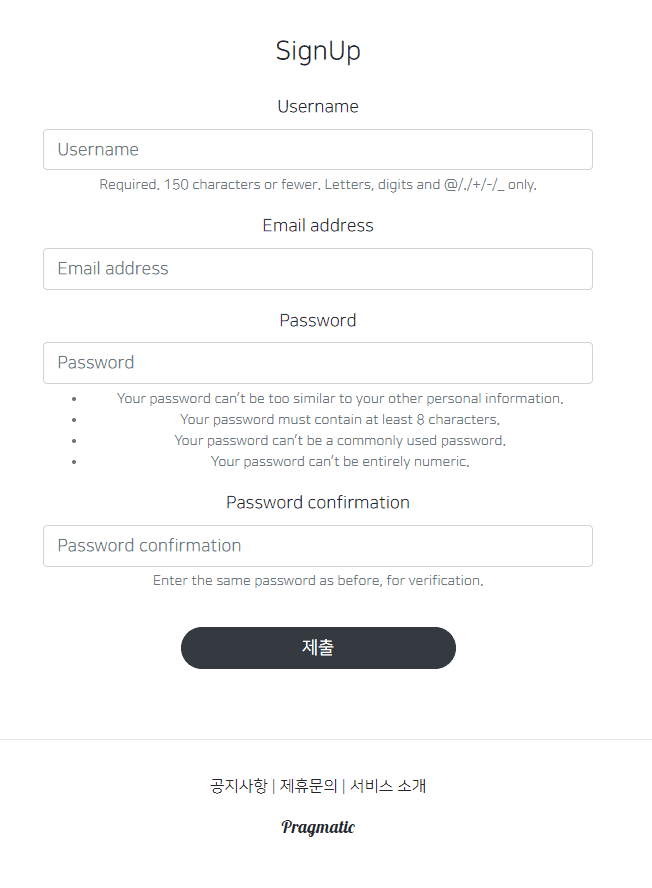
Task: Click the Username input field
Action: point(318,150)
